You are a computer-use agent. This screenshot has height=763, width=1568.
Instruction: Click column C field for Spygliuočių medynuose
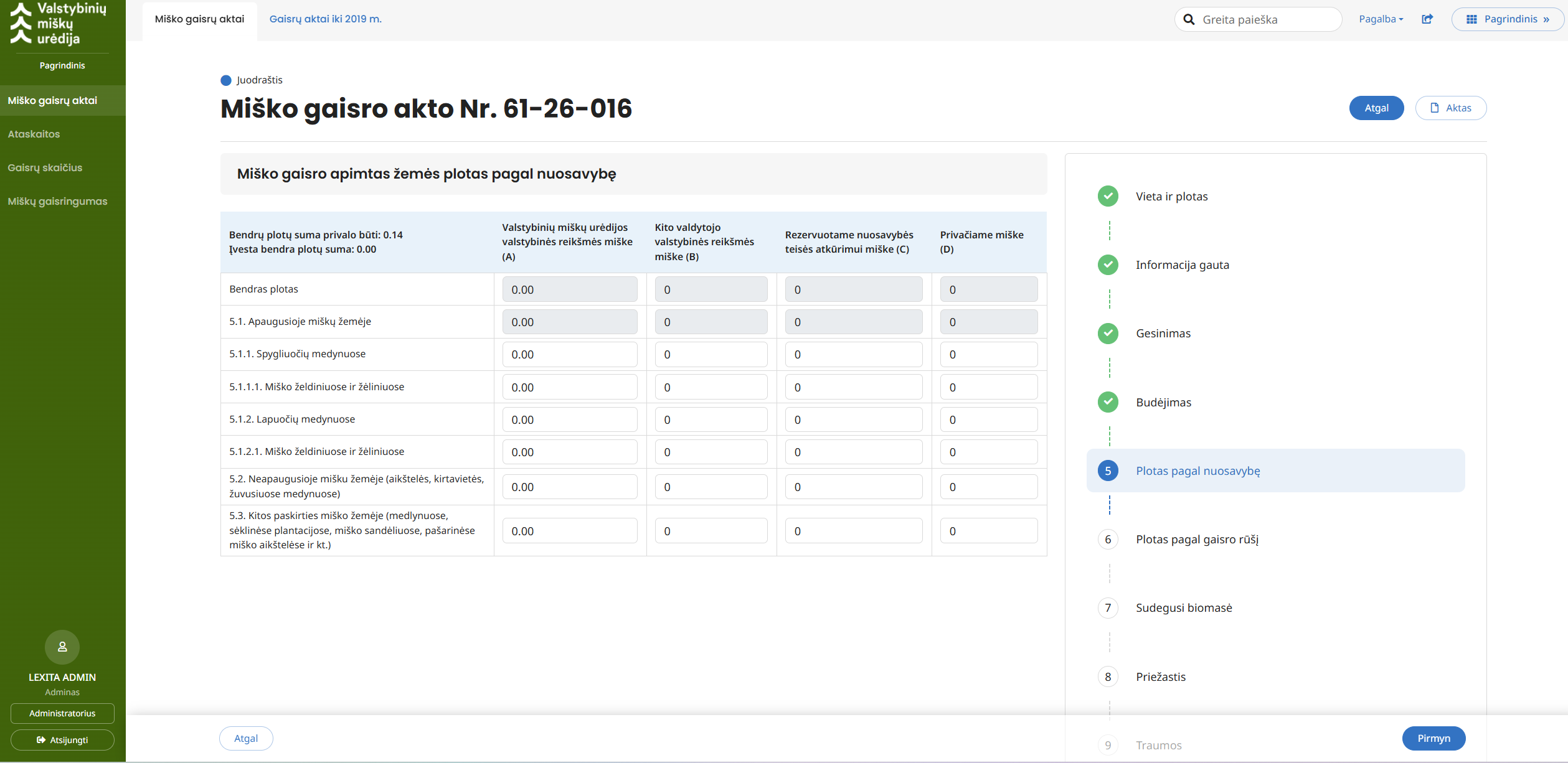coord(854,354)
